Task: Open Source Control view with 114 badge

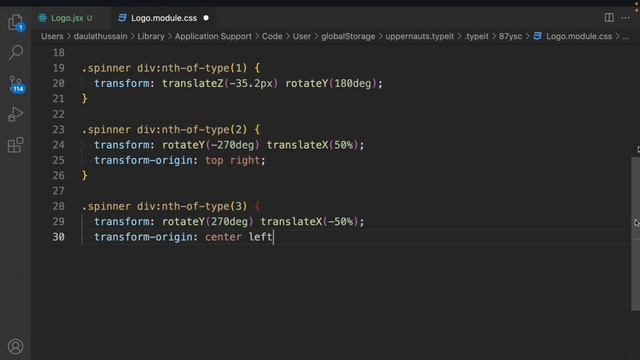Action: pos(16,84)
